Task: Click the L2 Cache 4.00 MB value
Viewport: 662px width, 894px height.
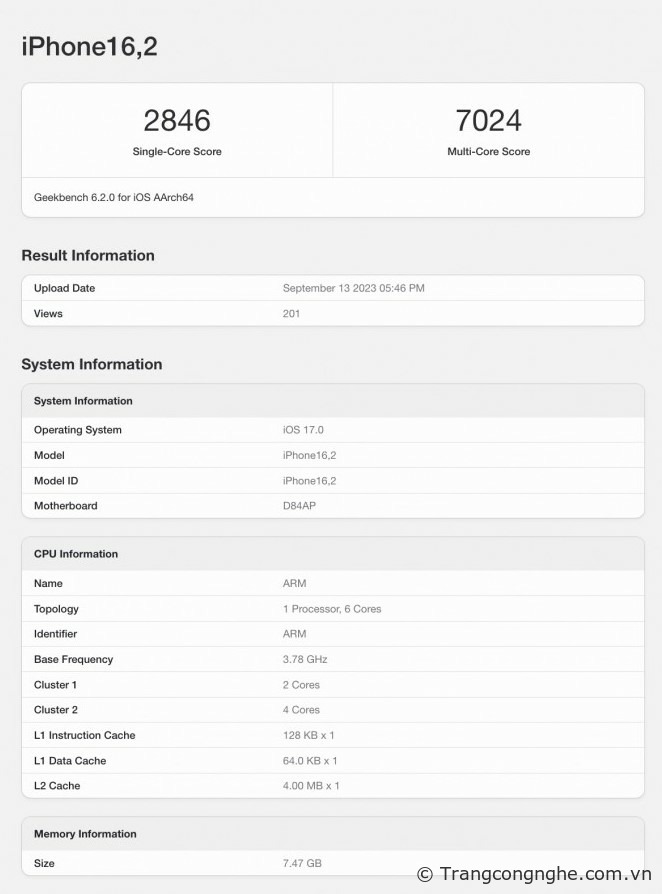Action: click(x=311, y=786)
